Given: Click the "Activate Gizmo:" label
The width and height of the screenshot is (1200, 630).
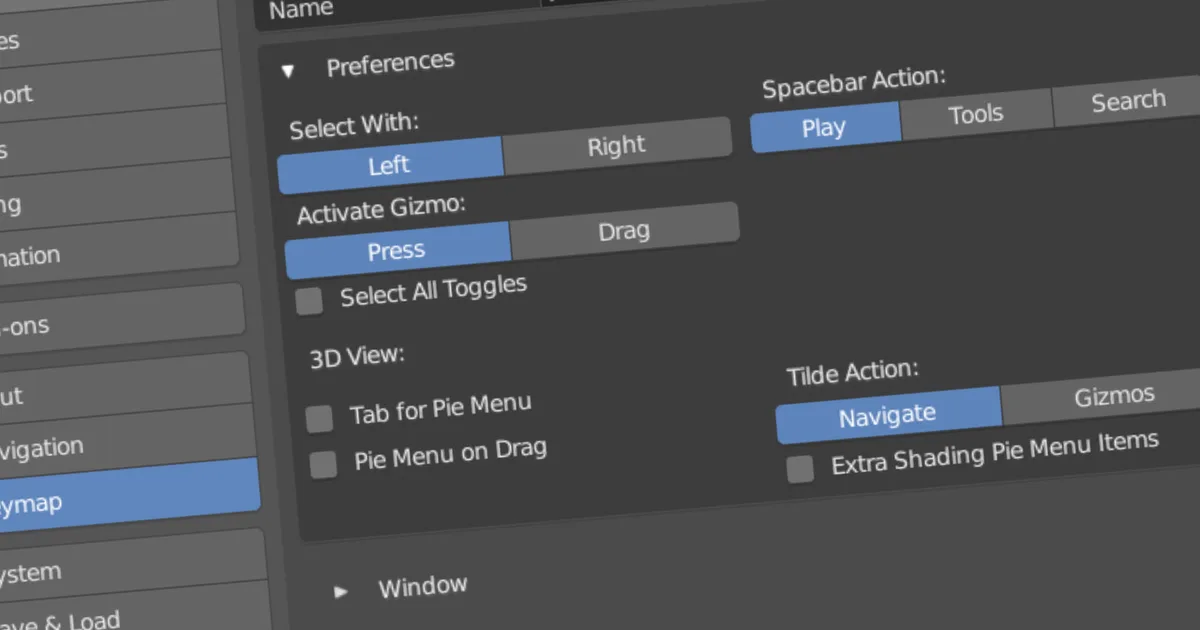Looking at the screenshot, I should (x=382, y=209).
